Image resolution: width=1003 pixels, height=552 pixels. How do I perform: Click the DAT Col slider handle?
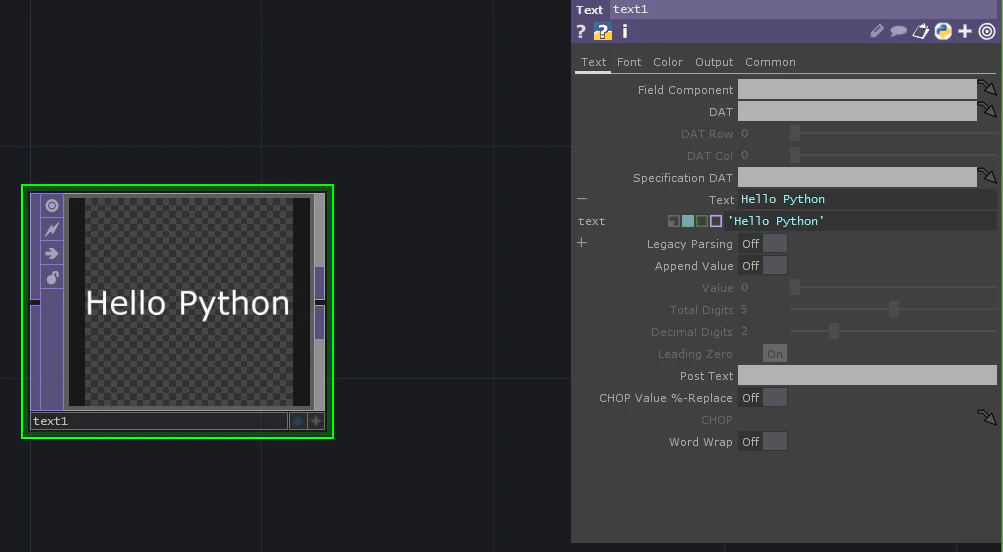[795, 155]
